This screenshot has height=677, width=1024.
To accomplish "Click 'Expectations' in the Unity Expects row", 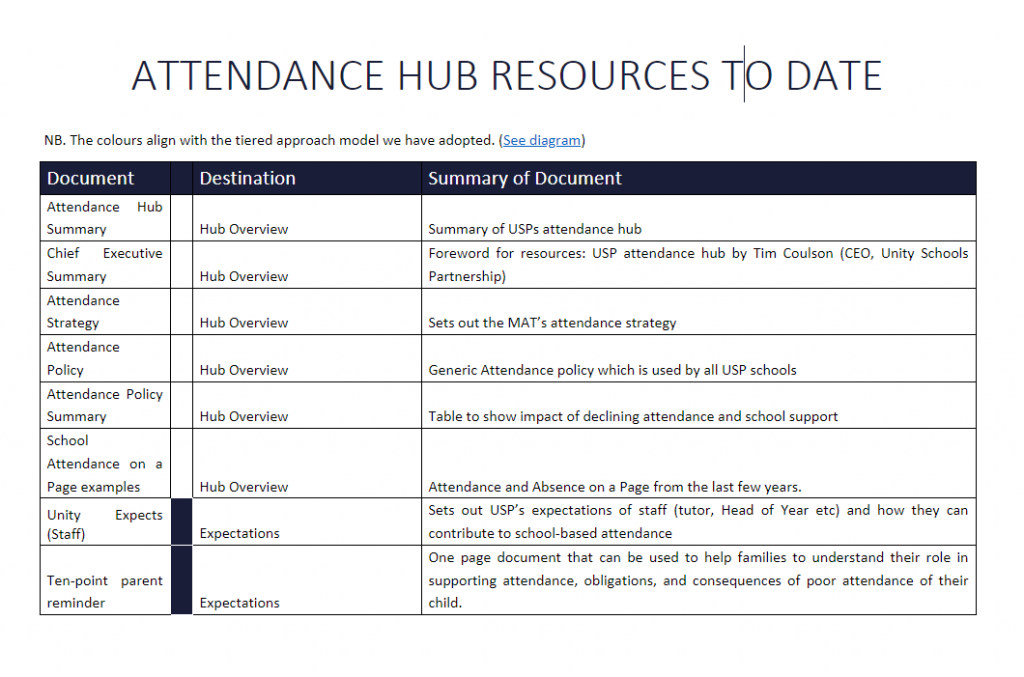I will click(240, 533).
